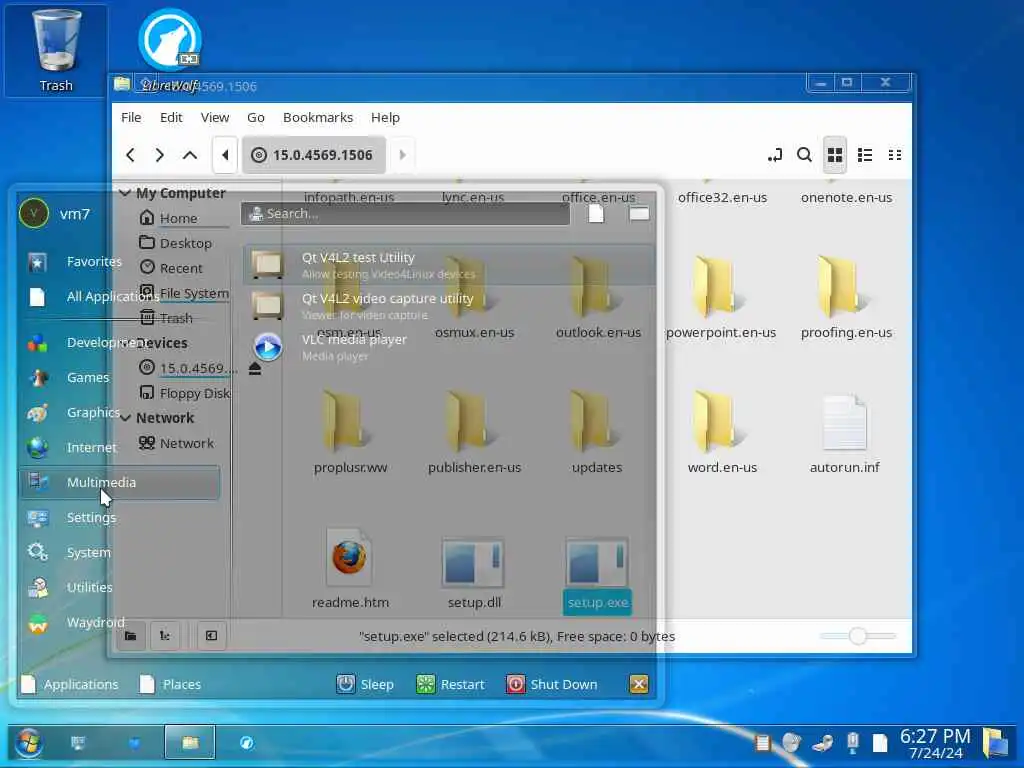1024x768 pixels.
Task: Hide the file manager sidebar
Action: pos(212,635)
